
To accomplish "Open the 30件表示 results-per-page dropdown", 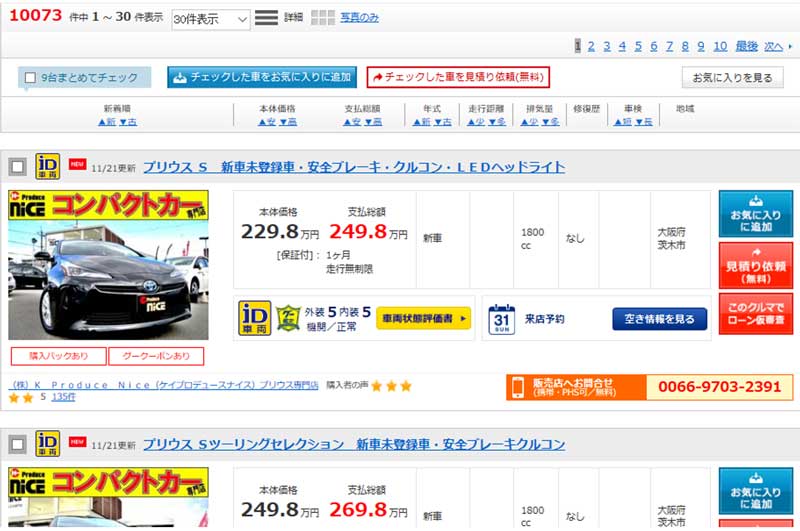I will coord(211,19).
